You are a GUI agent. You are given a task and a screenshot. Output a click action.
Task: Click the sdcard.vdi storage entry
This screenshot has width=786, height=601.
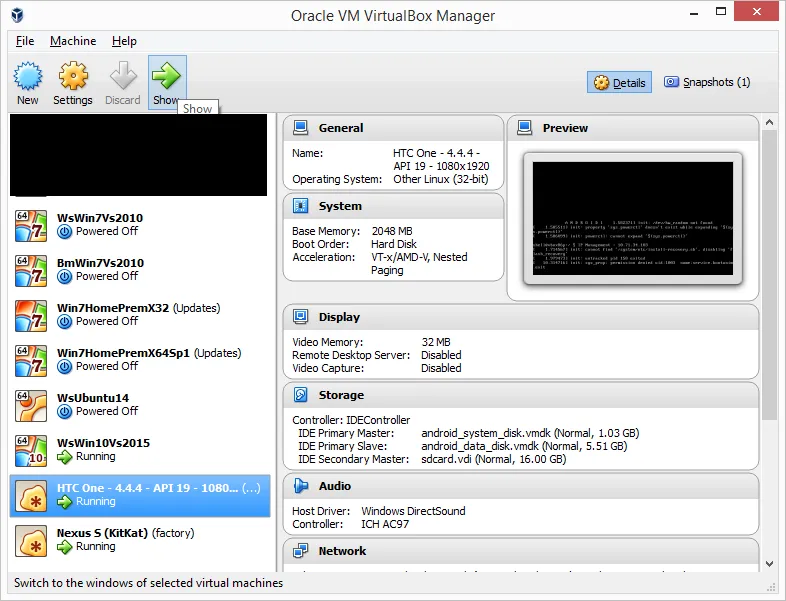point(494,459)
